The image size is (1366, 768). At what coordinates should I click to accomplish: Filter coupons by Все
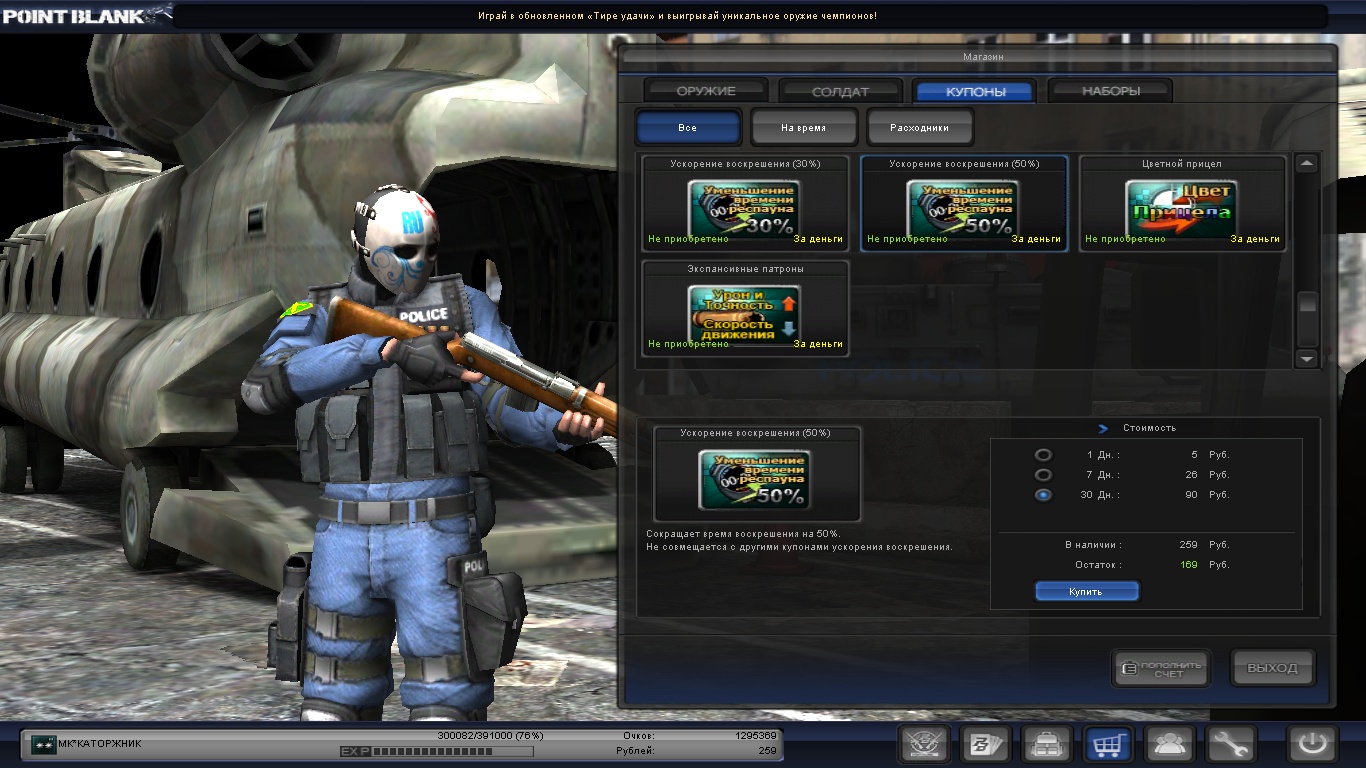pos(688,128)
